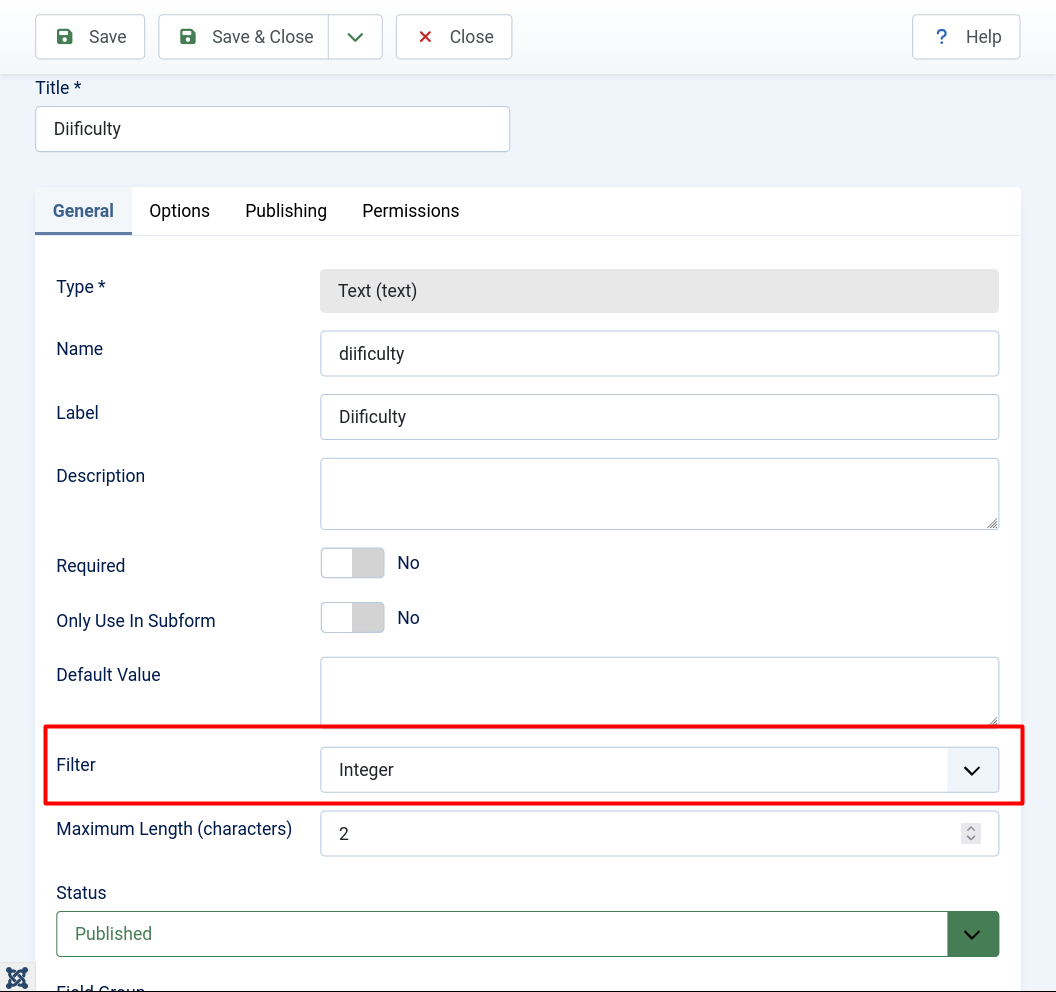This screenshot has height=992, width=1056.
Task: Switch to the Permissions tab
Action: 410,211
